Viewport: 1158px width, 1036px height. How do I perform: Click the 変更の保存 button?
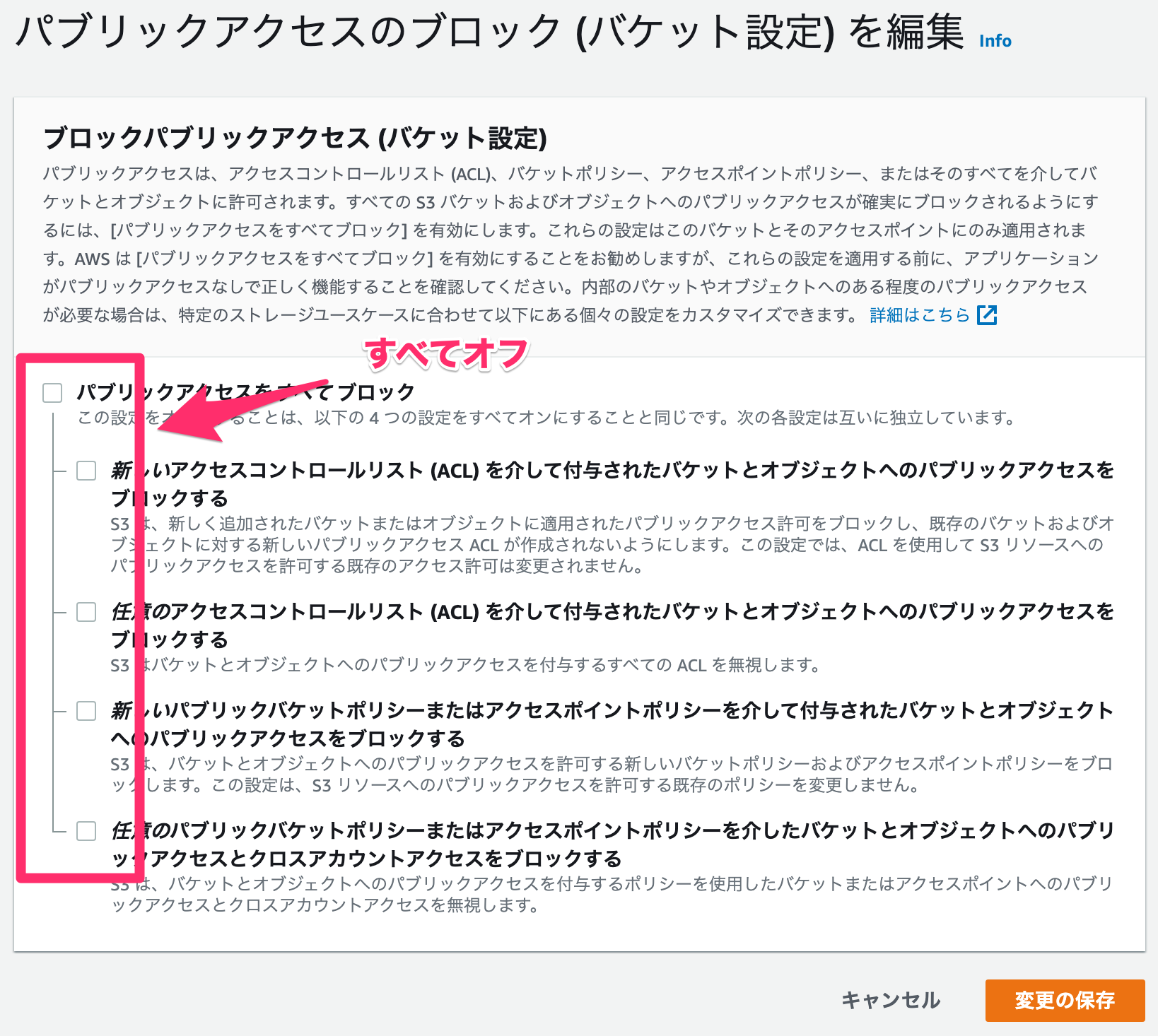coord(1065,1000)
